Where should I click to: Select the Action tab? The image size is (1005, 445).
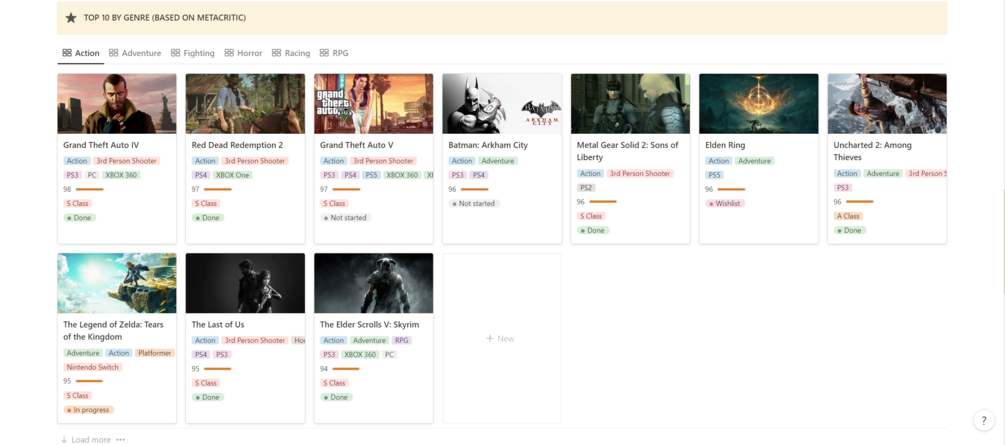[81, 53]
